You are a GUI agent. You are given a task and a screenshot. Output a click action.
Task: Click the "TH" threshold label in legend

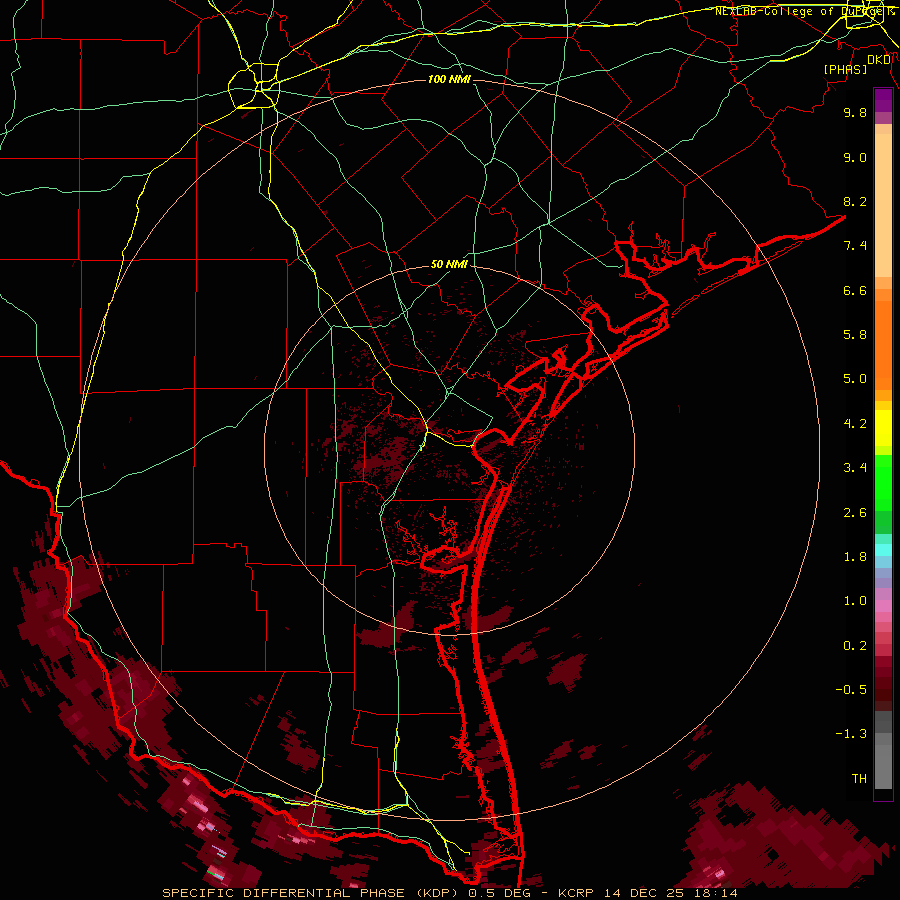click(x=859, y=779)
